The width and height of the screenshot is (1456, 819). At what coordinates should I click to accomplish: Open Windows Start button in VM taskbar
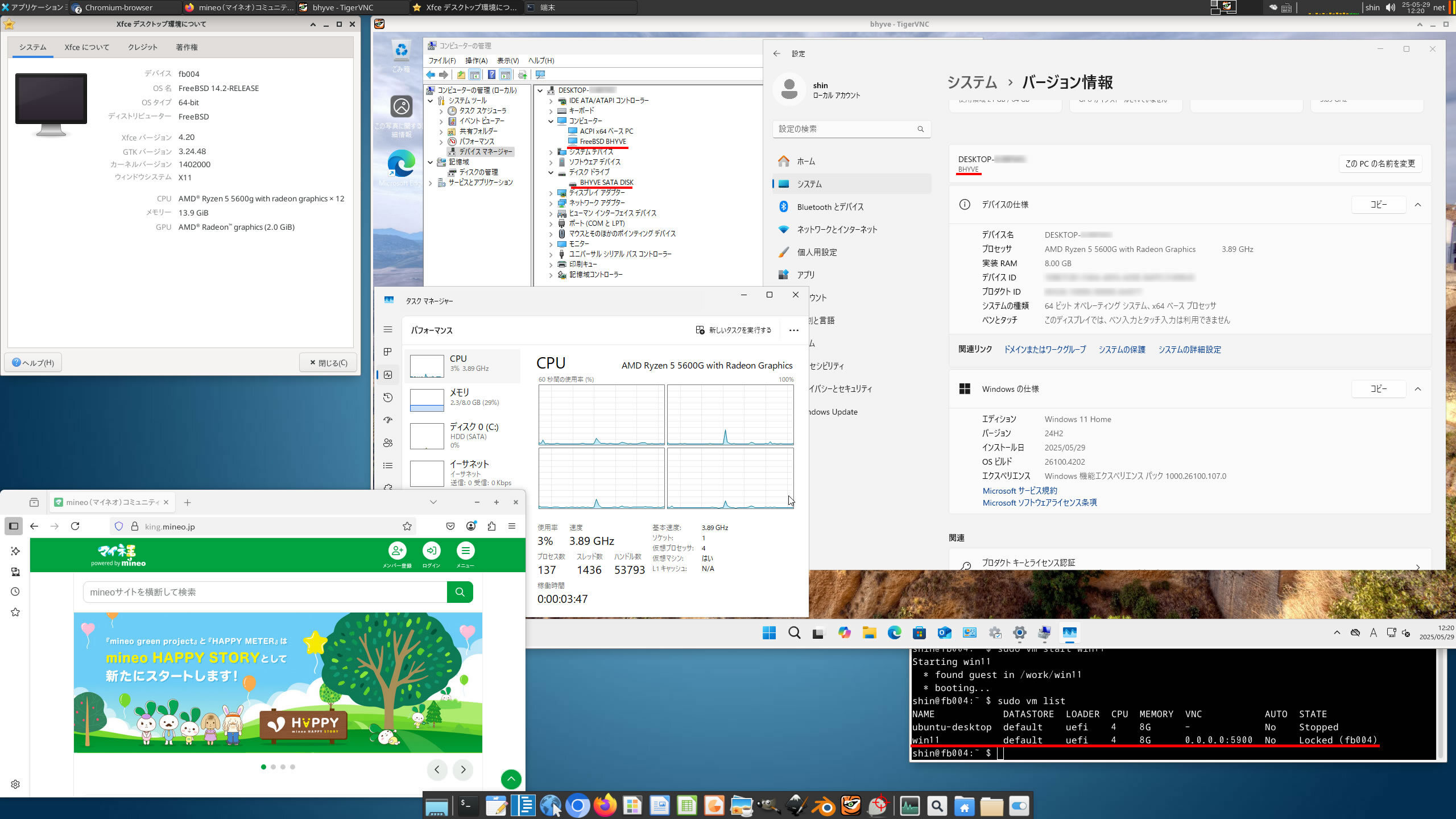769,633
